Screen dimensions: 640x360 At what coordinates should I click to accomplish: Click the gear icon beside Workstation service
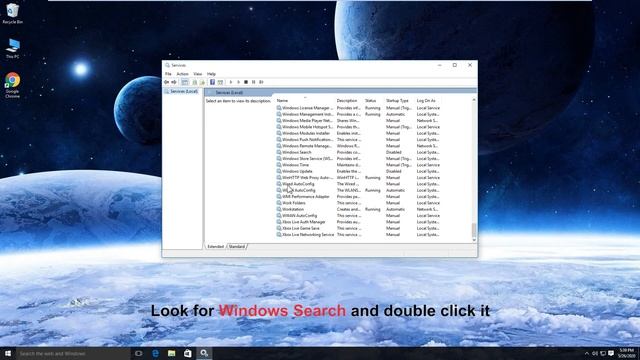(x=279, y=209)
